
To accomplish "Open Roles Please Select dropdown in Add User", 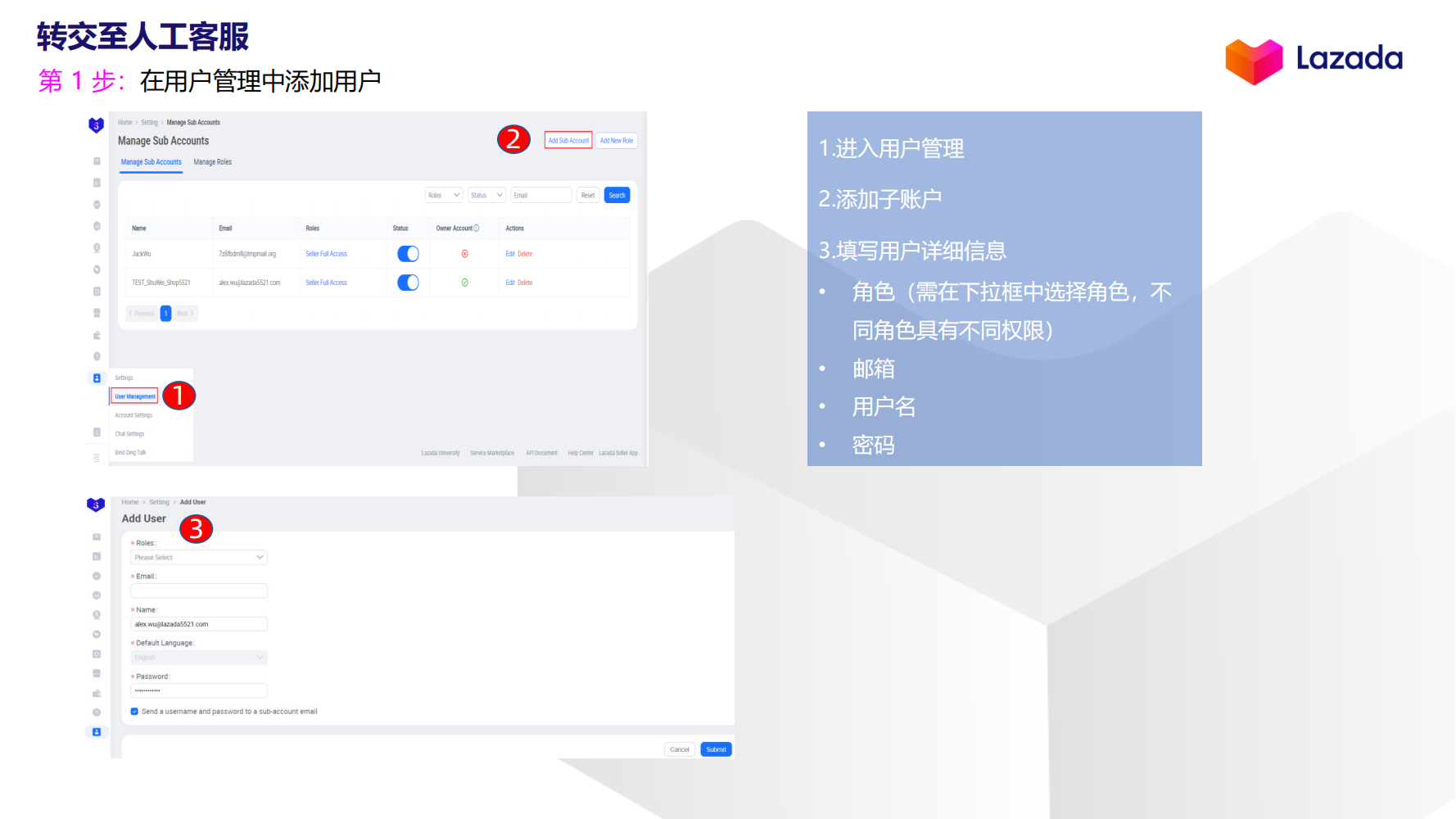I will (x=199, y=558).
